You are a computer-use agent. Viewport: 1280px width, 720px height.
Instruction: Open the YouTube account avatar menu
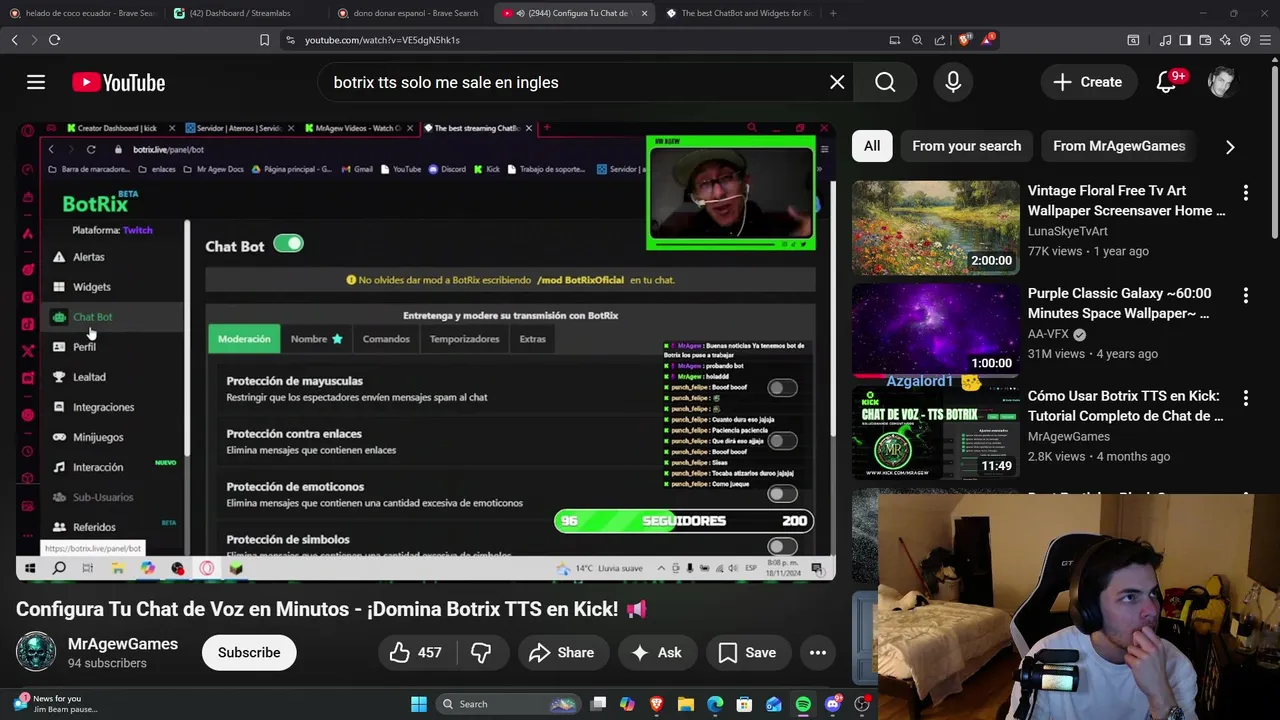point(1221,82)
